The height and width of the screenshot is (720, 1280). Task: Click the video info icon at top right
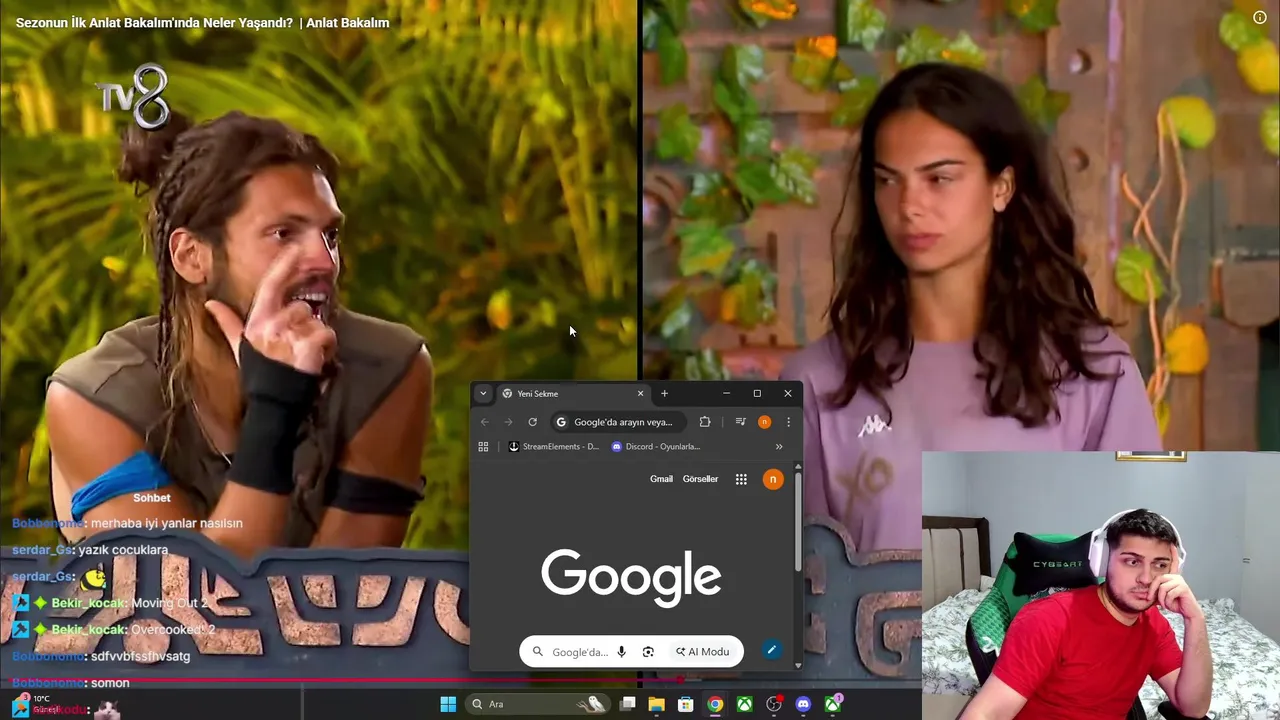click(x=1259, y=18)
